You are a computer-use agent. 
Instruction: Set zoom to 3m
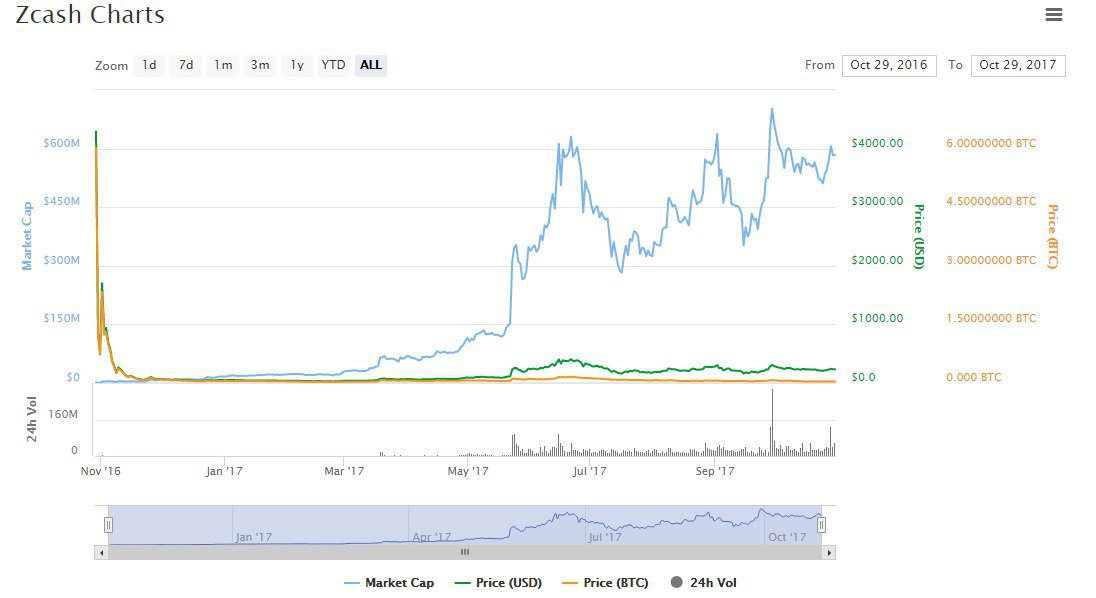(260, 65)
